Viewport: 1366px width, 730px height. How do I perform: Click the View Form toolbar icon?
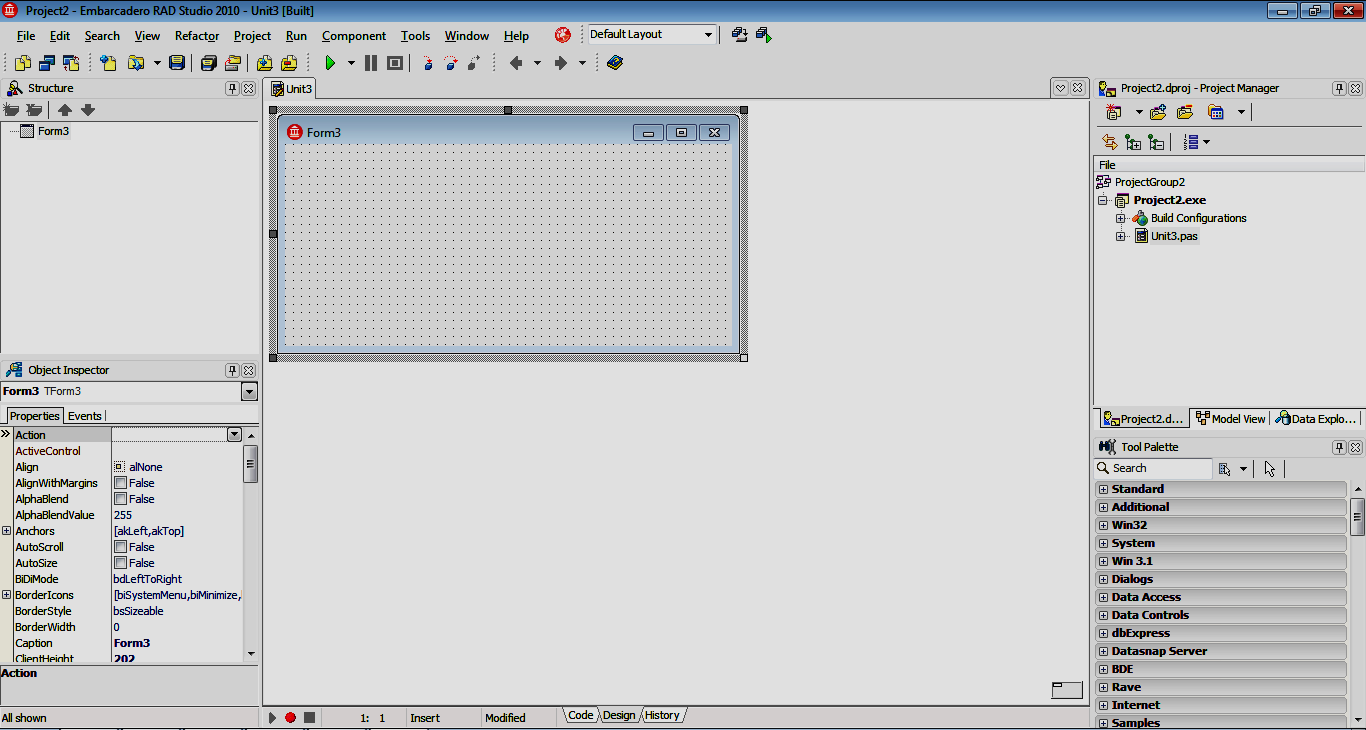pos(47,63)
